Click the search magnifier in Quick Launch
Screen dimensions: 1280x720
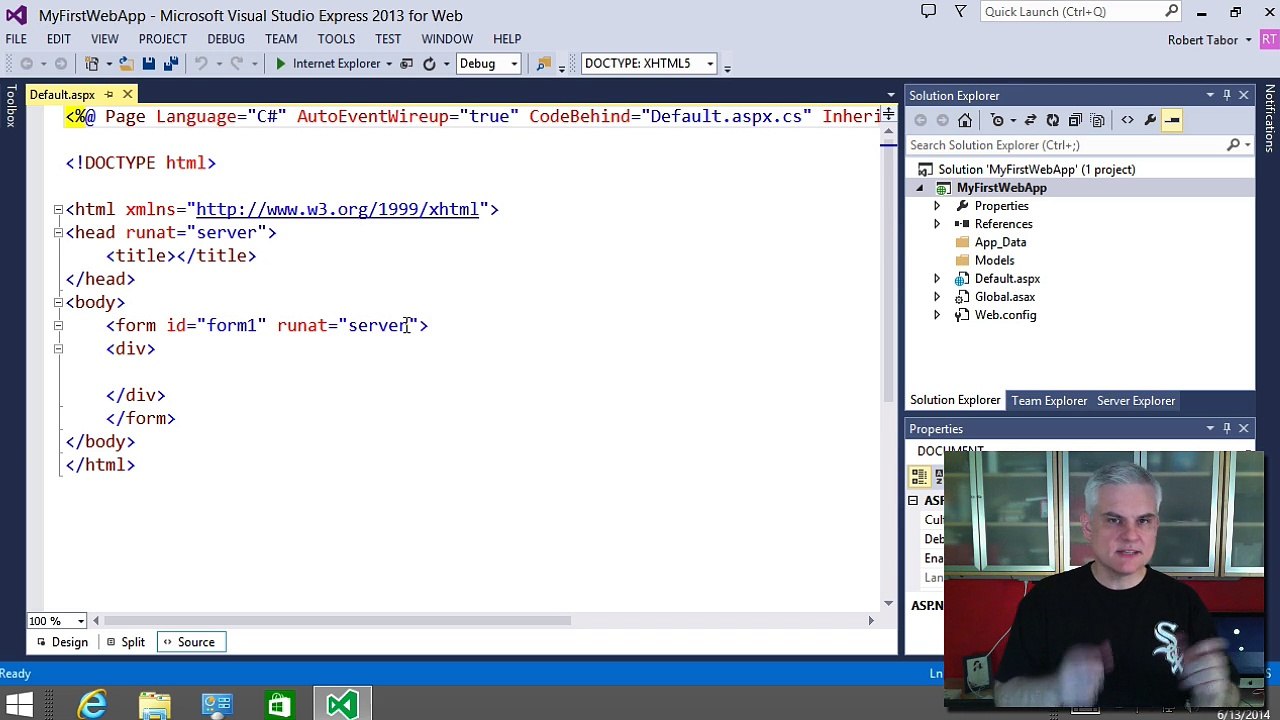(1171, 12)
